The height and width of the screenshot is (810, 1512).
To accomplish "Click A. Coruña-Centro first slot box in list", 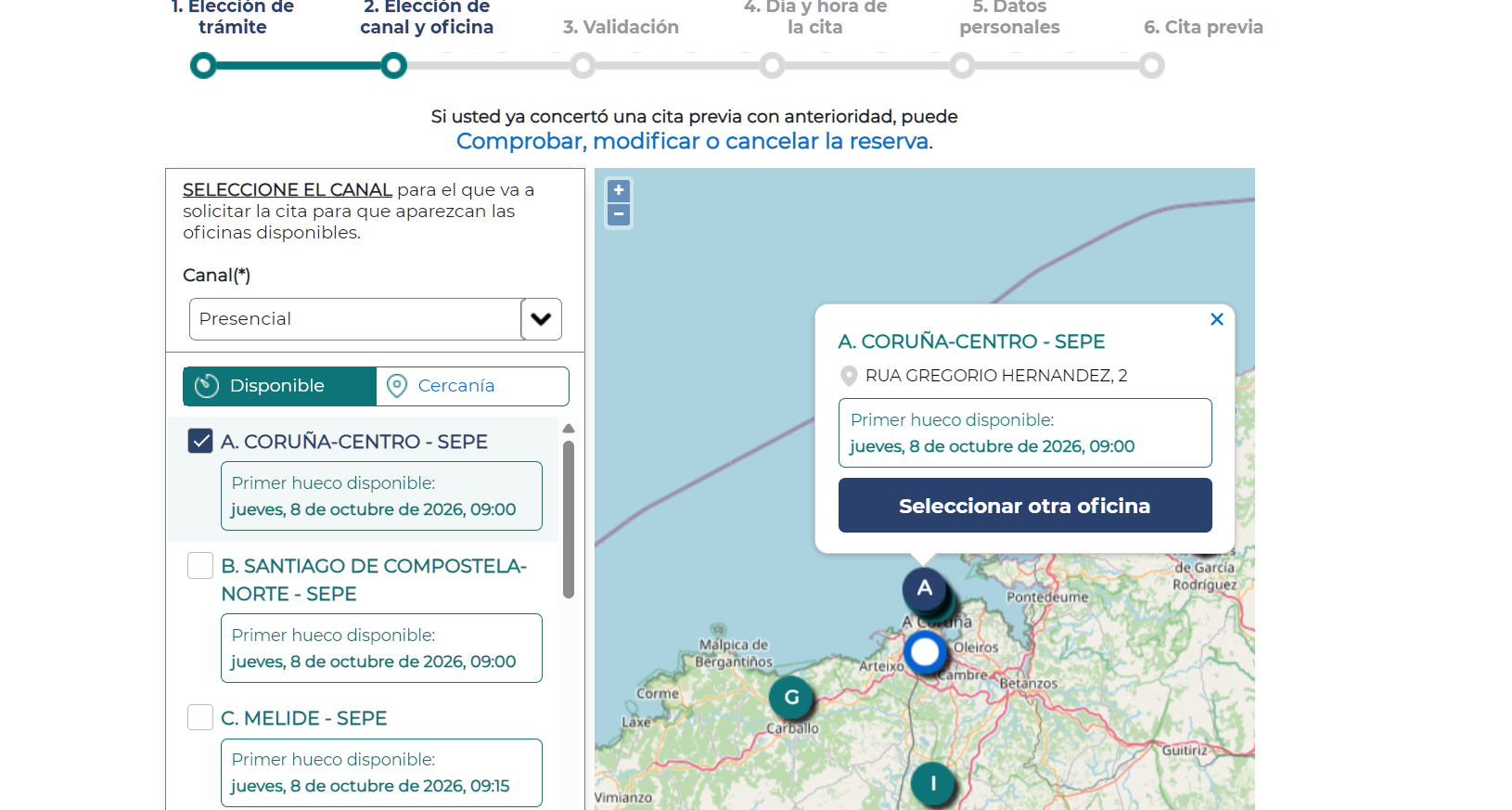I will click(381, 496).
